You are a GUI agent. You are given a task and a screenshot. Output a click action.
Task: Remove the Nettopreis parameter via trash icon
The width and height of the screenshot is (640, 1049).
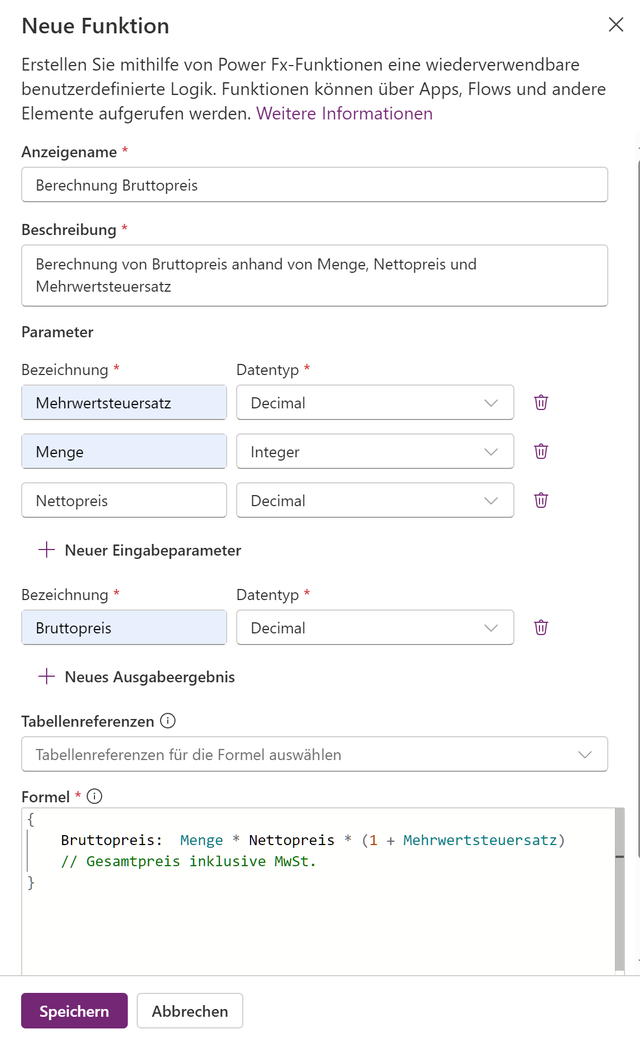point(541,500)
